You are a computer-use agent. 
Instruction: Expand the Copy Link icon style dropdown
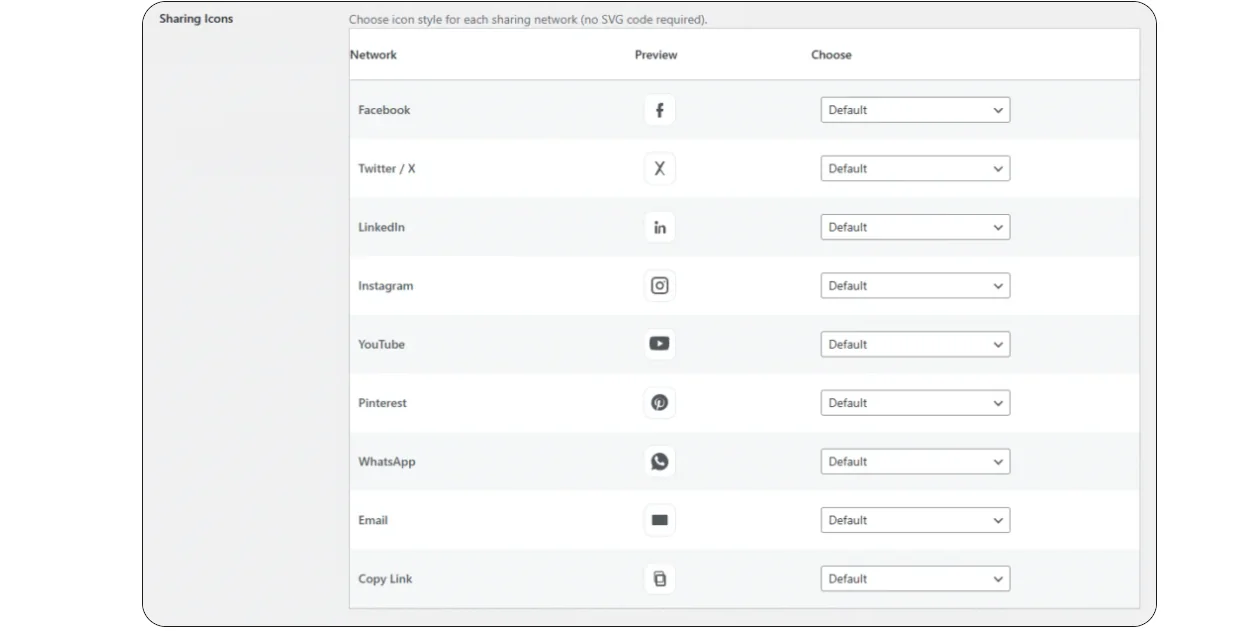pyautogui.click(x=914, y=579)
